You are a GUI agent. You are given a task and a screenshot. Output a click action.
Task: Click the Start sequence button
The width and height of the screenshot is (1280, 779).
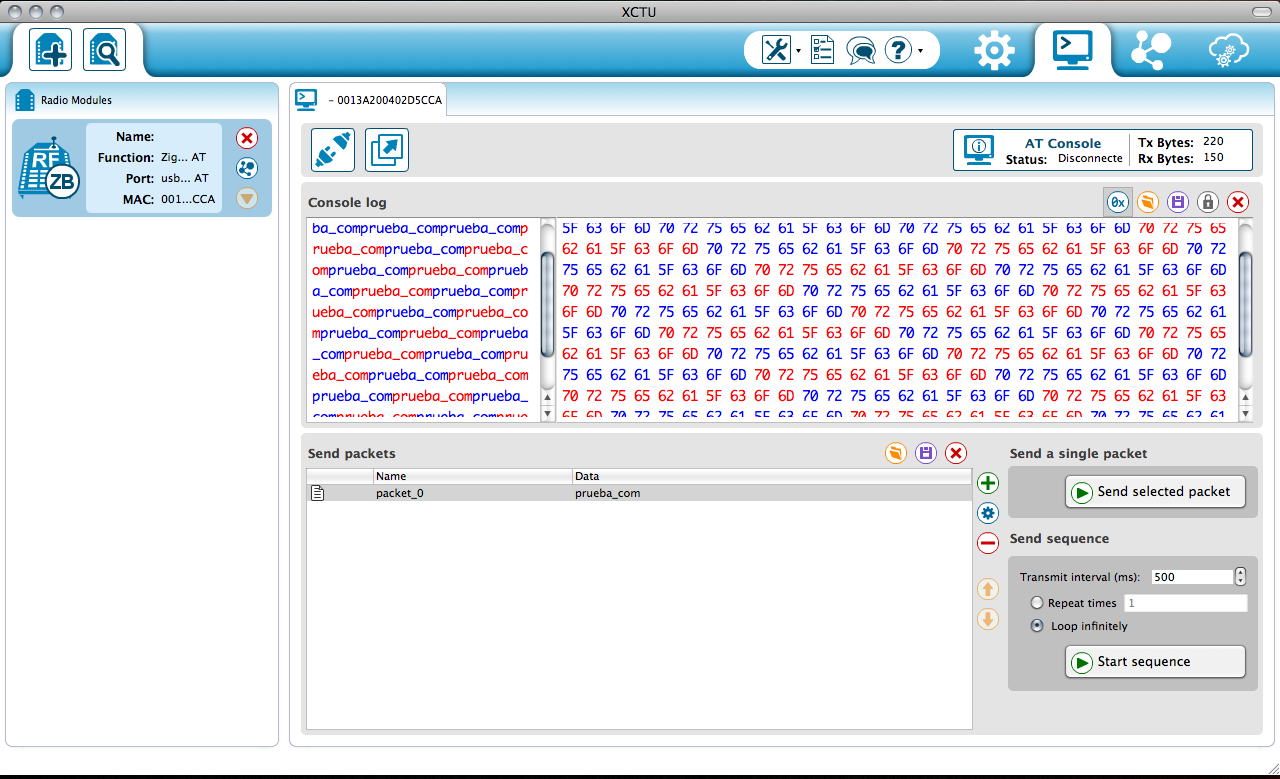point(1155,662)
